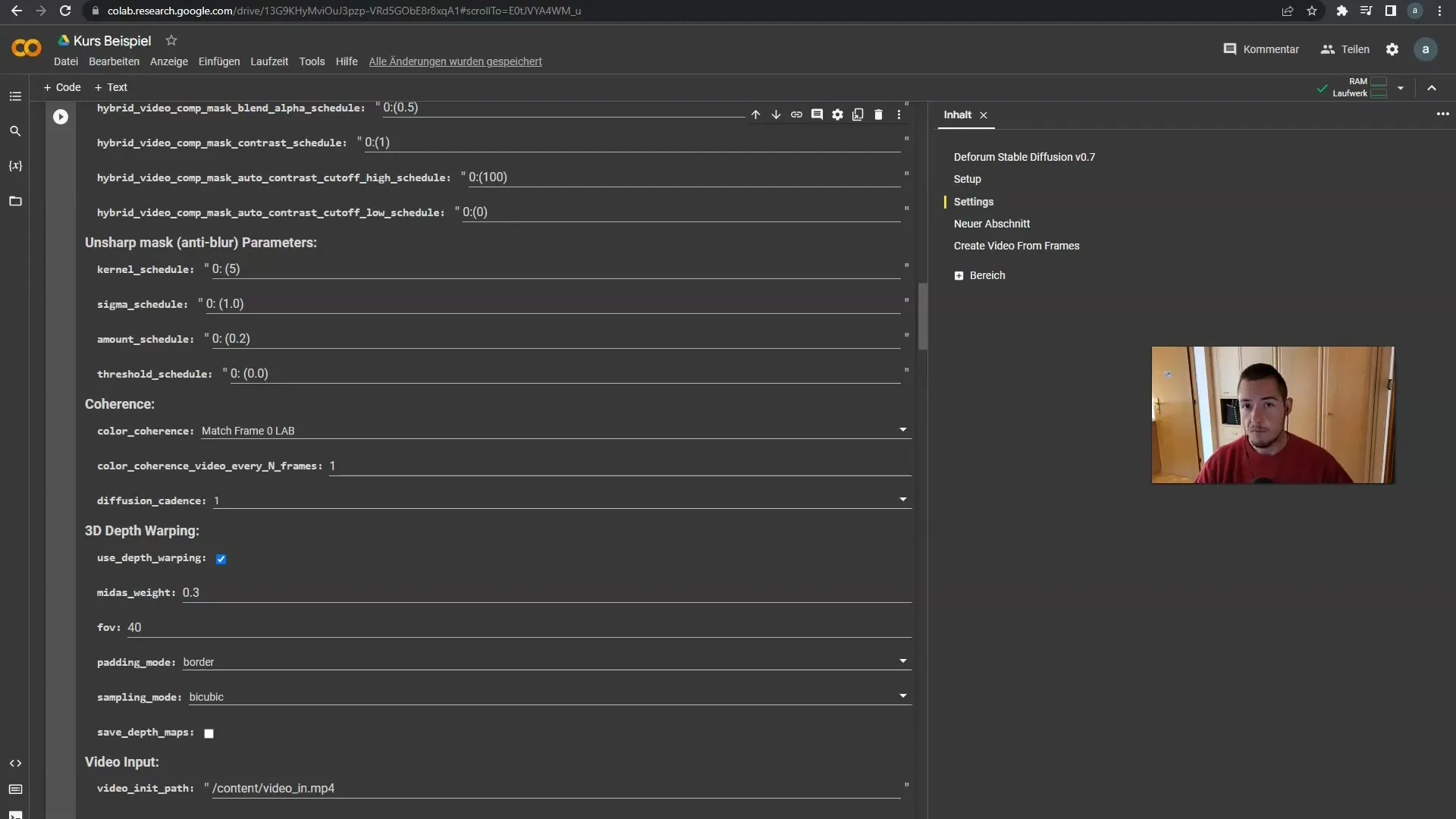Open the RAM/Laufwerk connection dropdown arrow
Image resolution: width=1456 pixels, height=819 pixels.
click(1401, 88)
